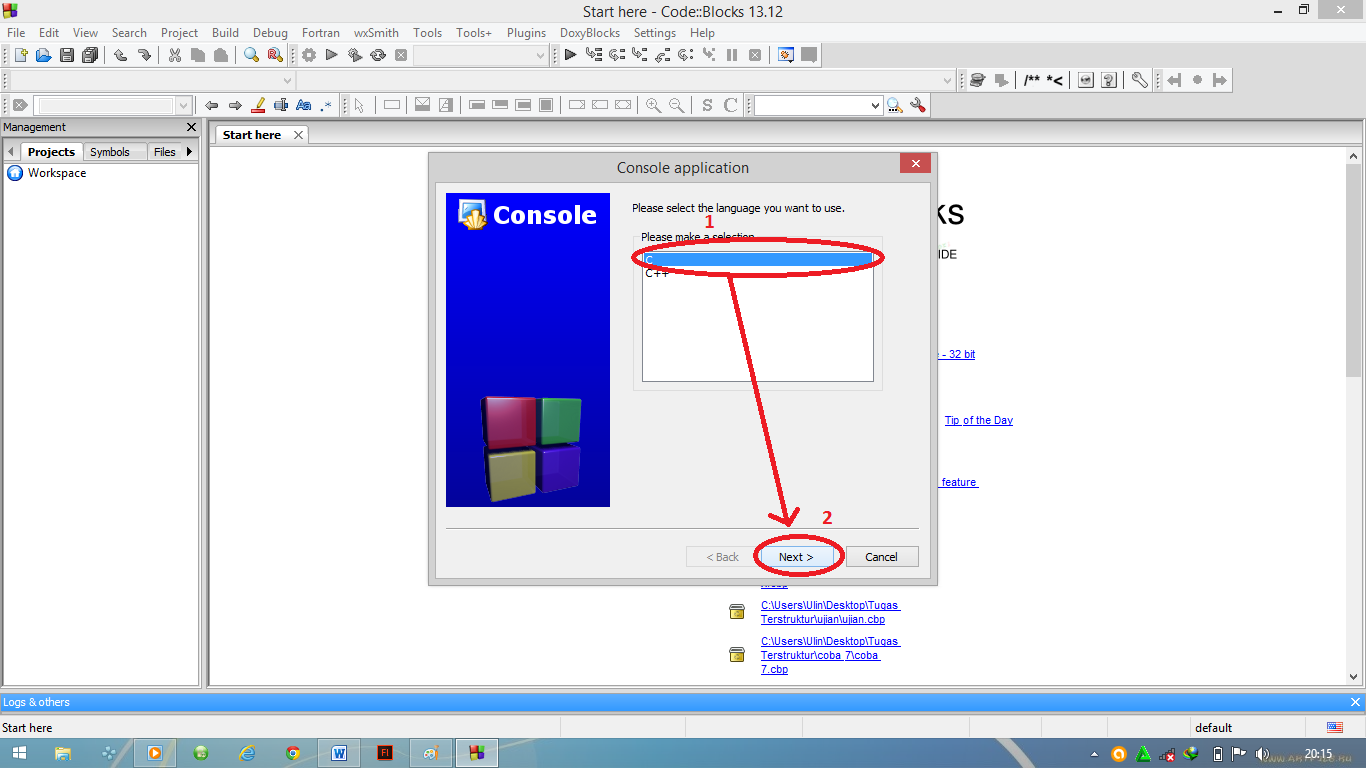Open Microsoft Word from the taskbar
The image size is (1366, 768).
(x=339, y=753)
